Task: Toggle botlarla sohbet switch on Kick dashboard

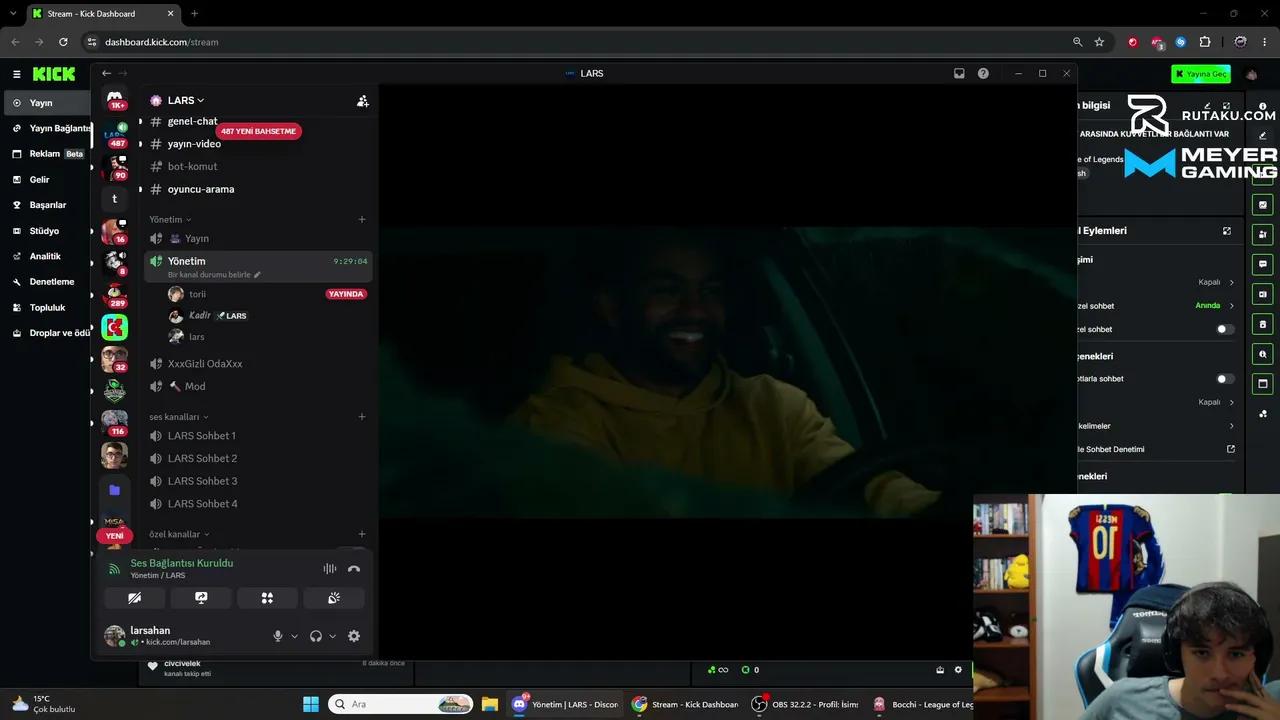Action: [x=1225, y=379]
